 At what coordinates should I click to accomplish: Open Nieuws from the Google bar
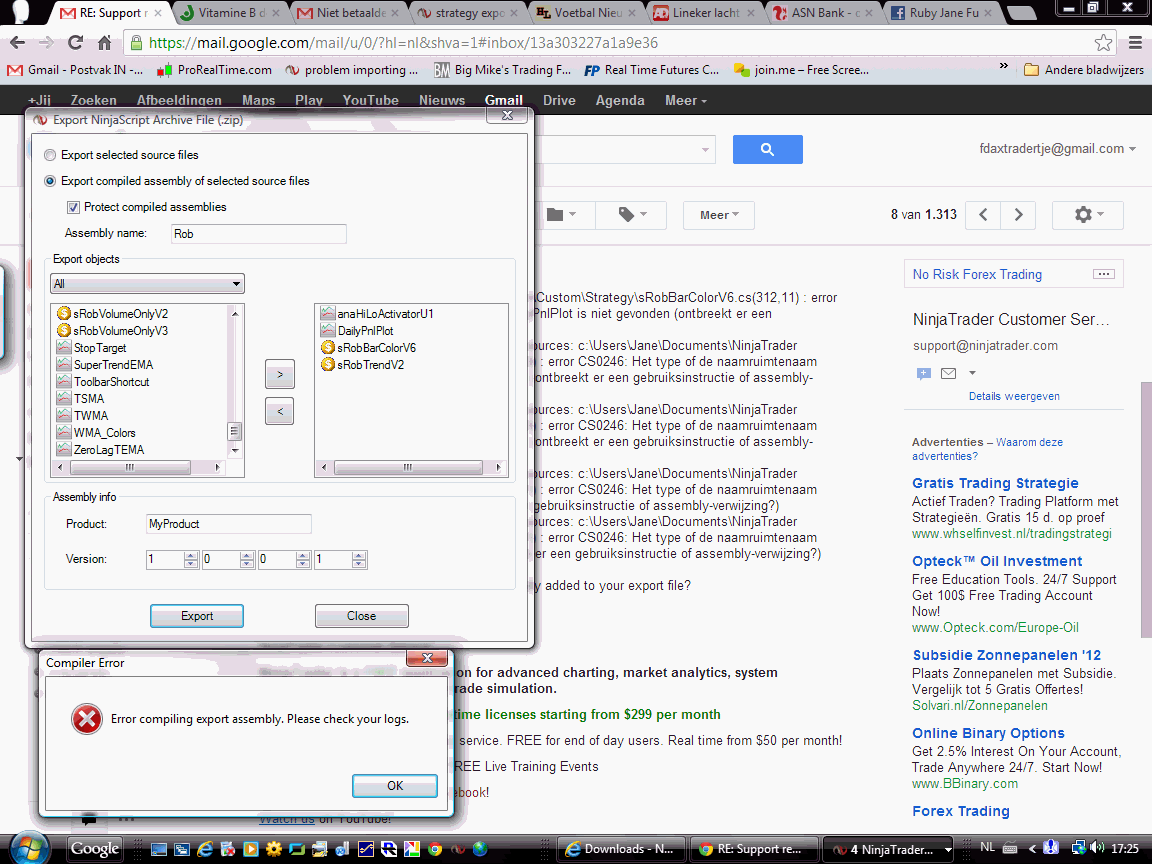[442, 101]
